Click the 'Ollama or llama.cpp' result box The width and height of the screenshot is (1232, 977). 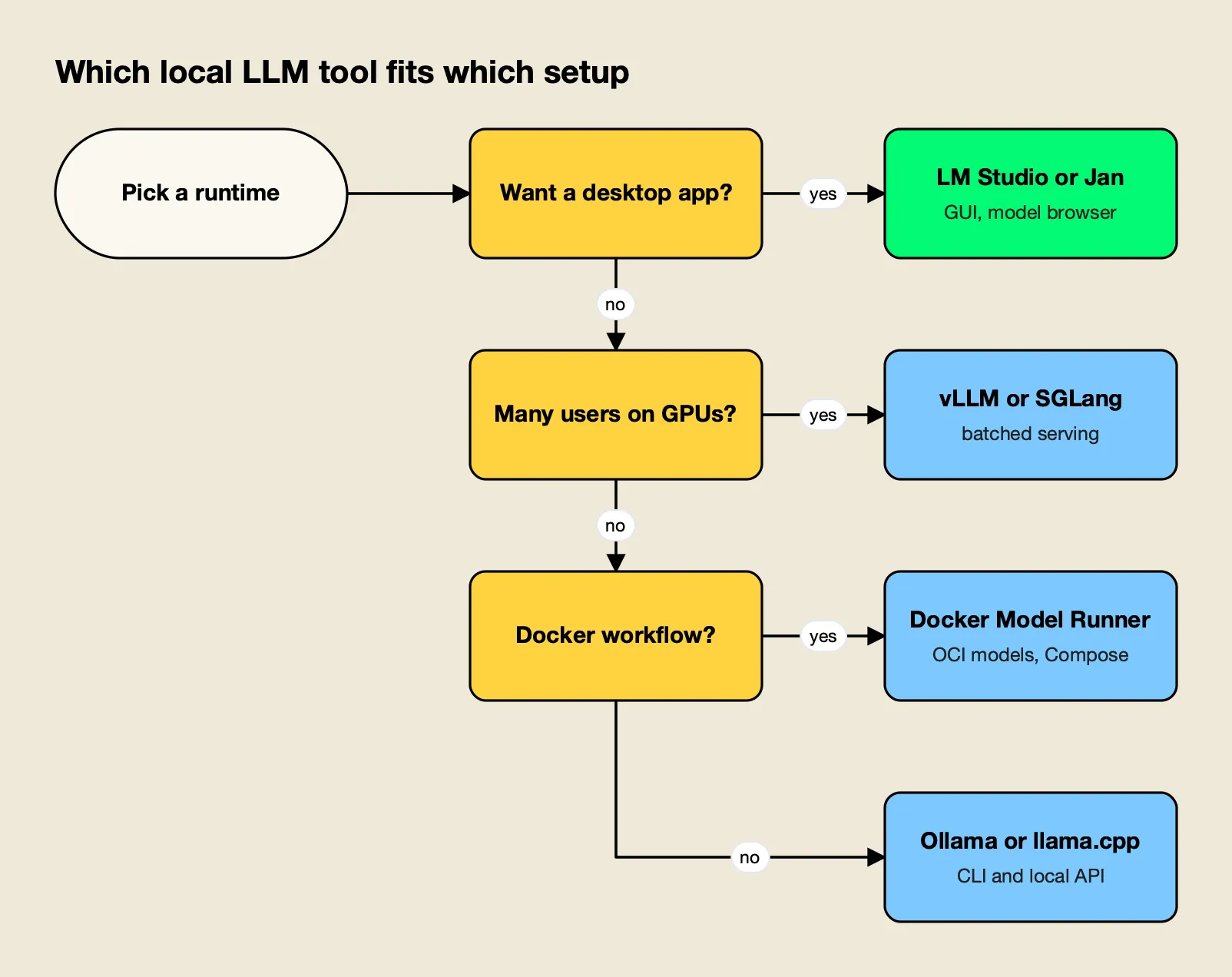[1031, 857]
